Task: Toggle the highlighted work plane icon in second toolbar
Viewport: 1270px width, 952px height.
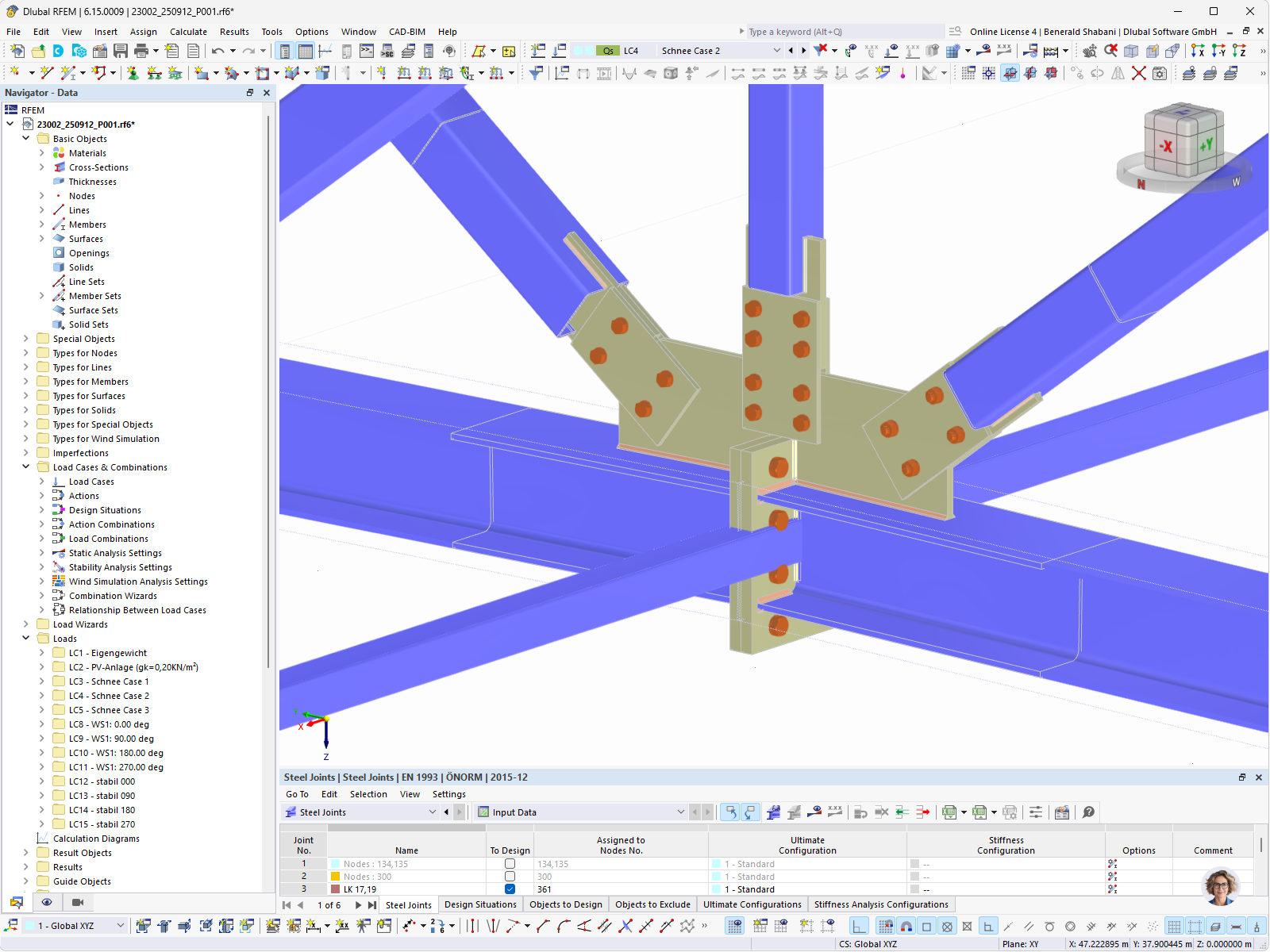Action: (1010, 73)
